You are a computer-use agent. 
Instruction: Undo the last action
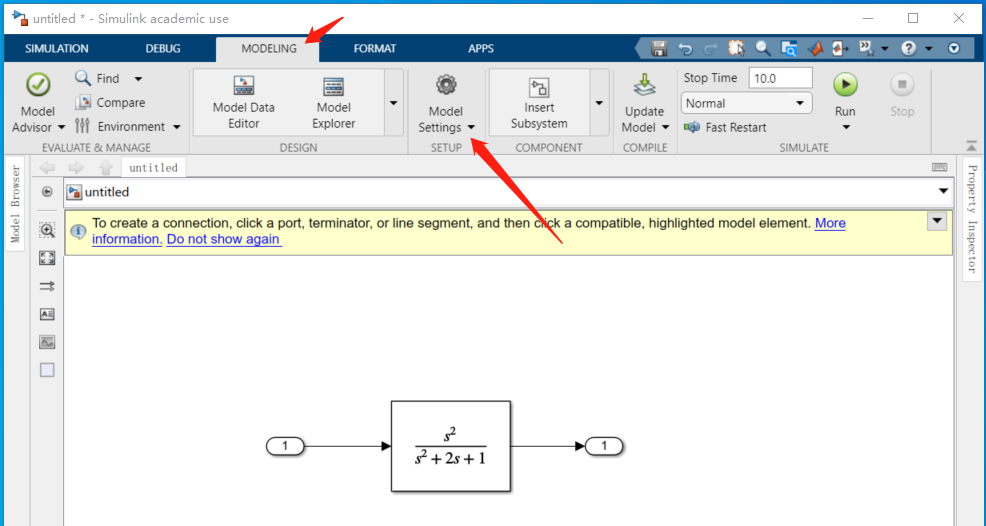click(x=685, y=48)
